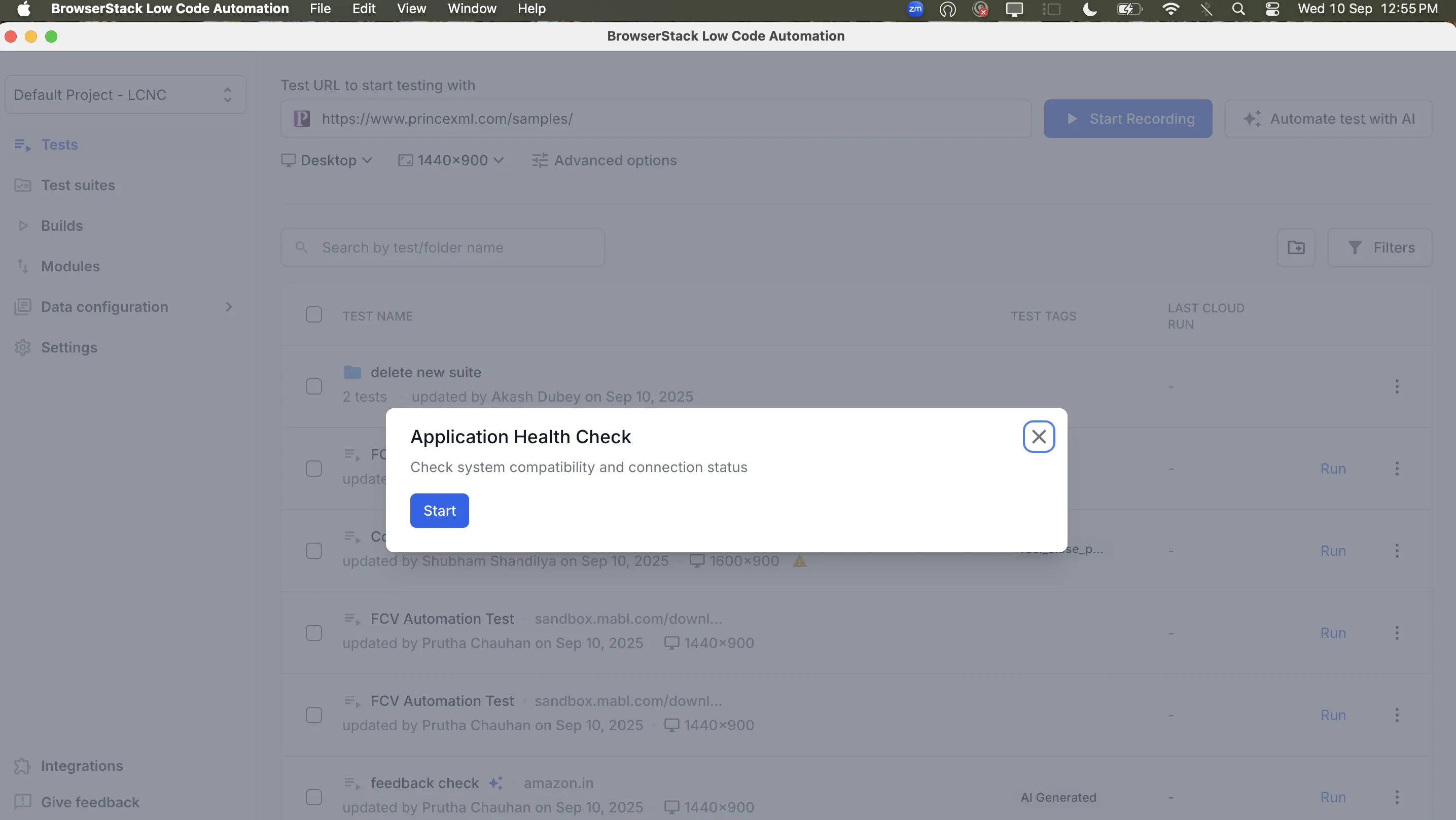1456x820 pixels.
Task: Open the delete new suite folder
Action: point(425,372)
